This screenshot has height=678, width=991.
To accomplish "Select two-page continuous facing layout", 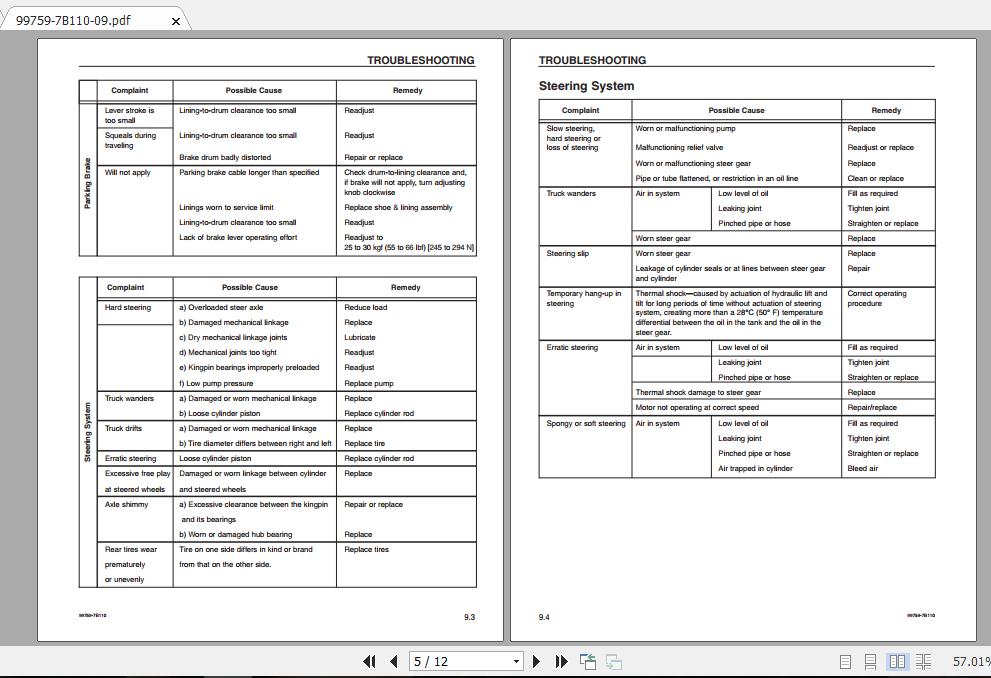I will click(x=923, y=662).
